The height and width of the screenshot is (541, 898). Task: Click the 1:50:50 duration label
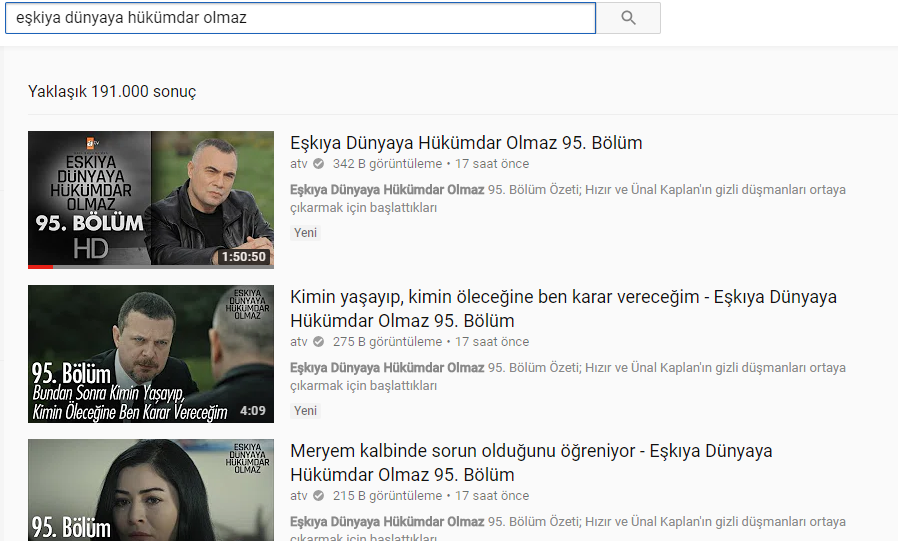245,257
